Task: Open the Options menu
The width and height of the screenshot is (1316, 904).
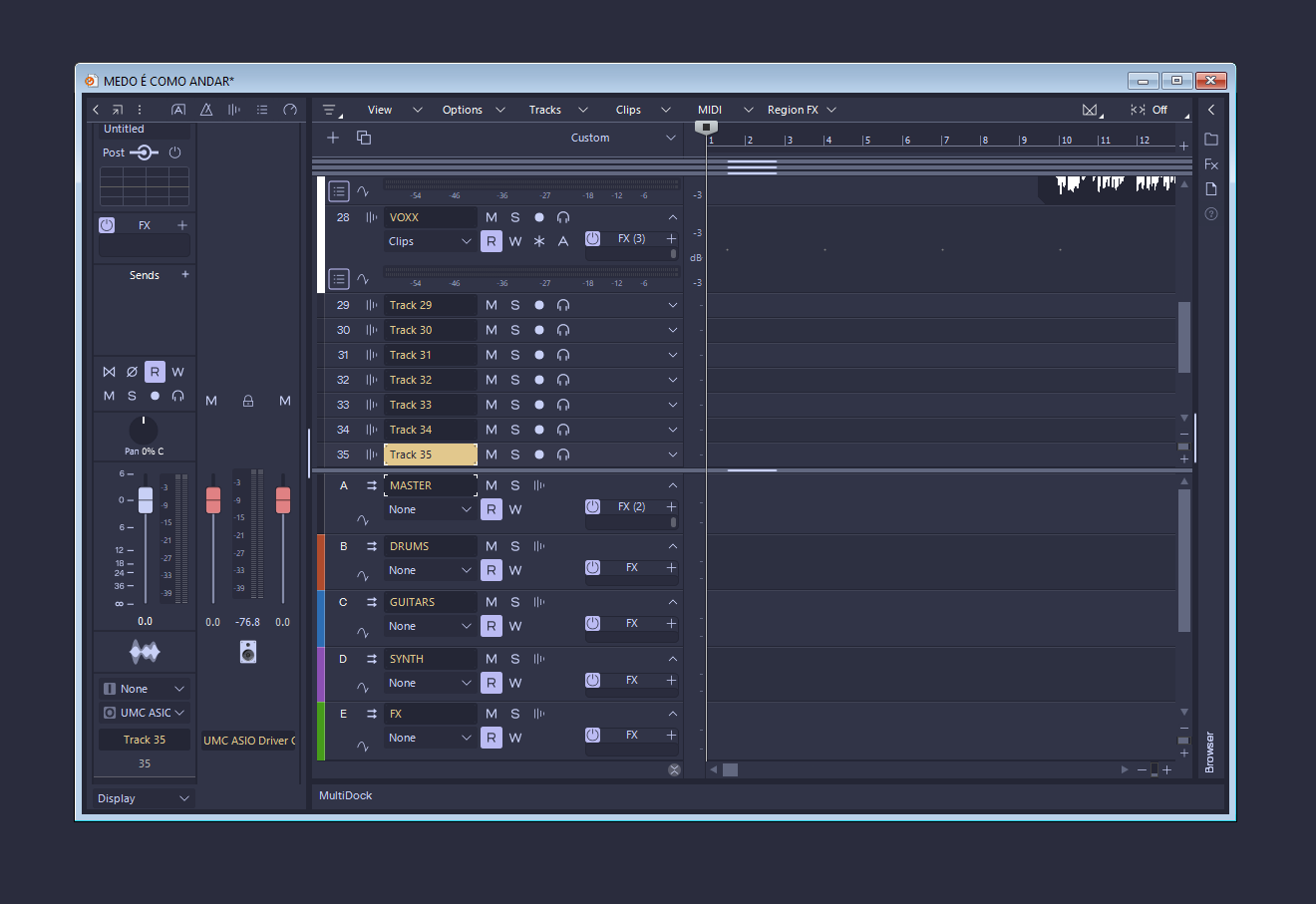Action: point(463,110)
